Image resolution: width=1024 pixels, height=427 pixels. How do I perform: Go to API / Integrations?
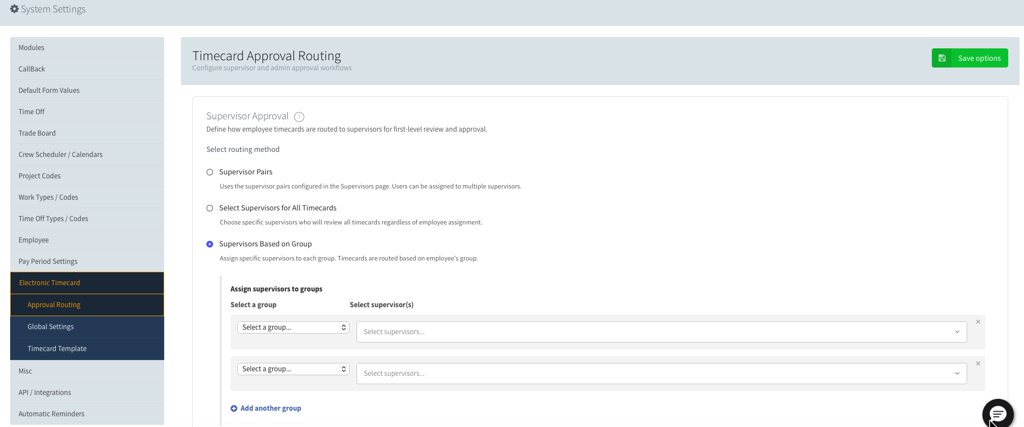[87, 392]
